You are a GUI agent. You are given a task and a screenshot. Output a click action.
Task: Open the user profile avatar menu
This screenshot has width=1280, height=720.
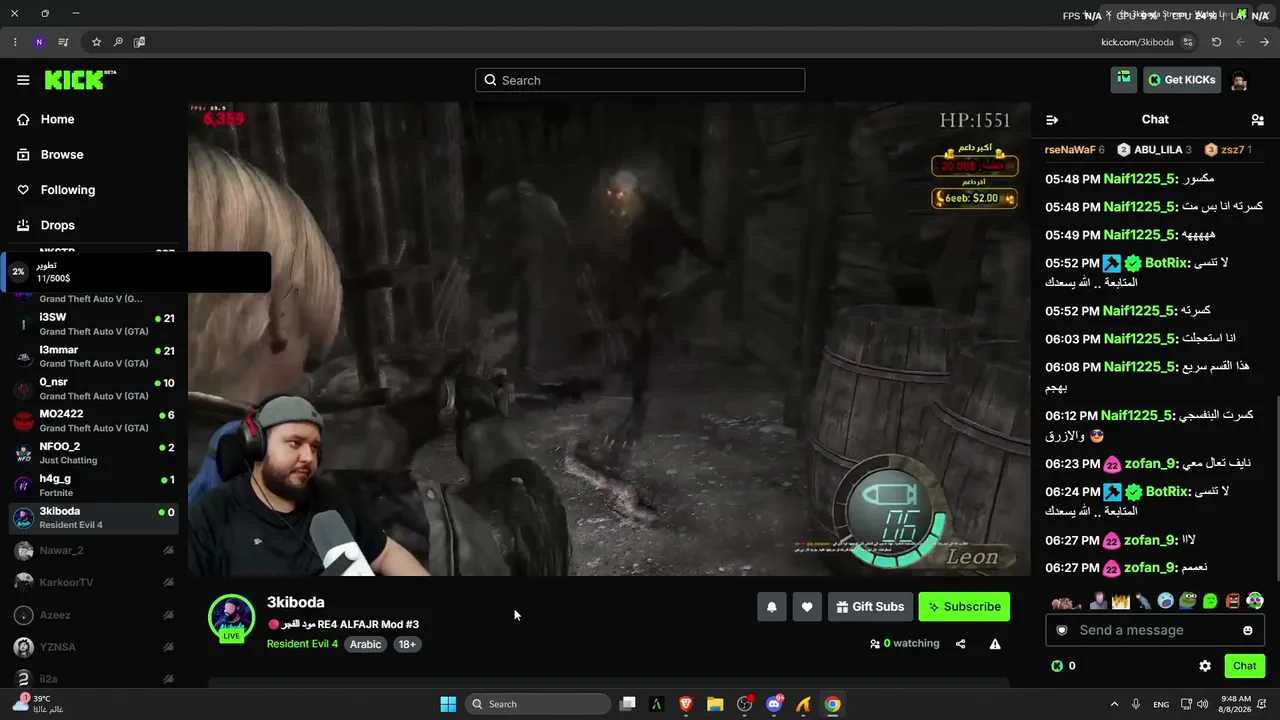pos(1239,80)
